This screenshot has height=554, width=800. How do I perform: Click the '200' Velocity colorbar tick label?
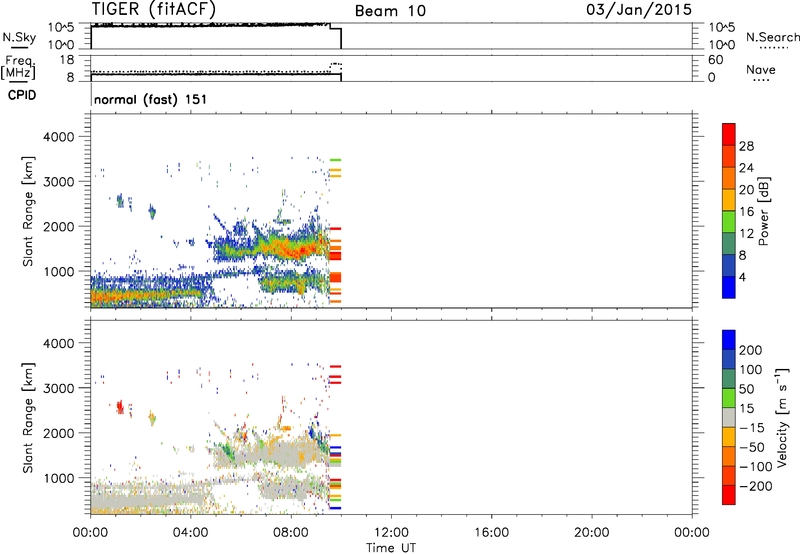751,350
